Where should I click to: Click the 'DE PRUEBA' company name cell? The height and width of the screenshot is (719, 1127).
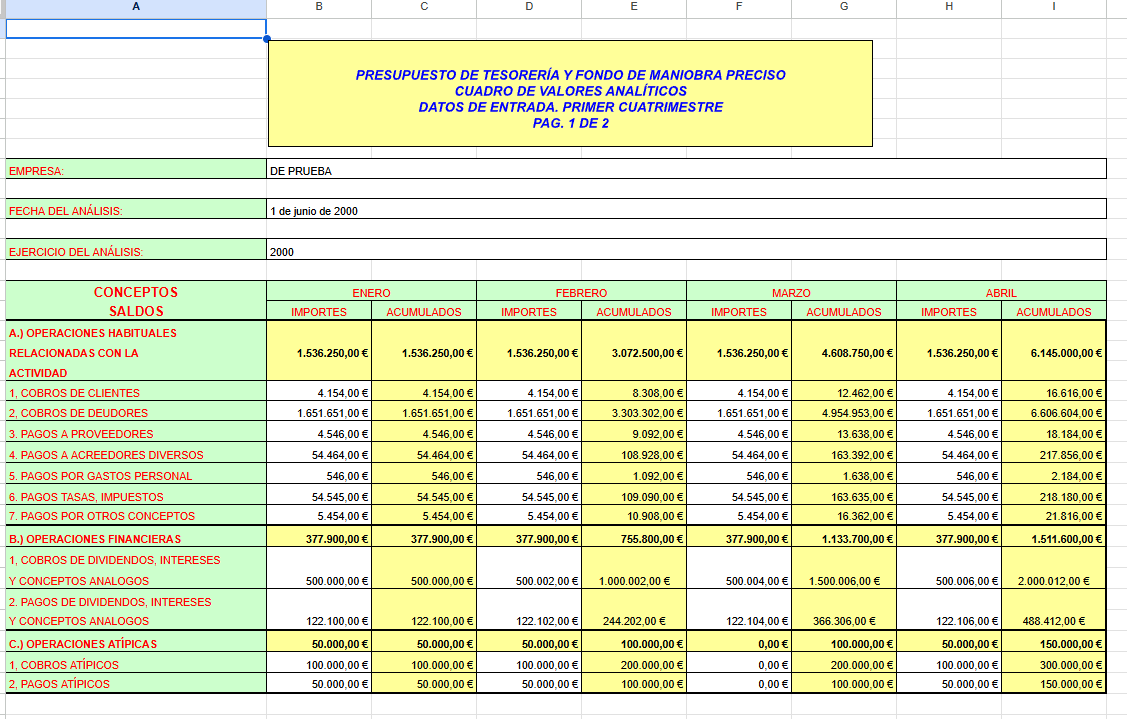(686, 171)
